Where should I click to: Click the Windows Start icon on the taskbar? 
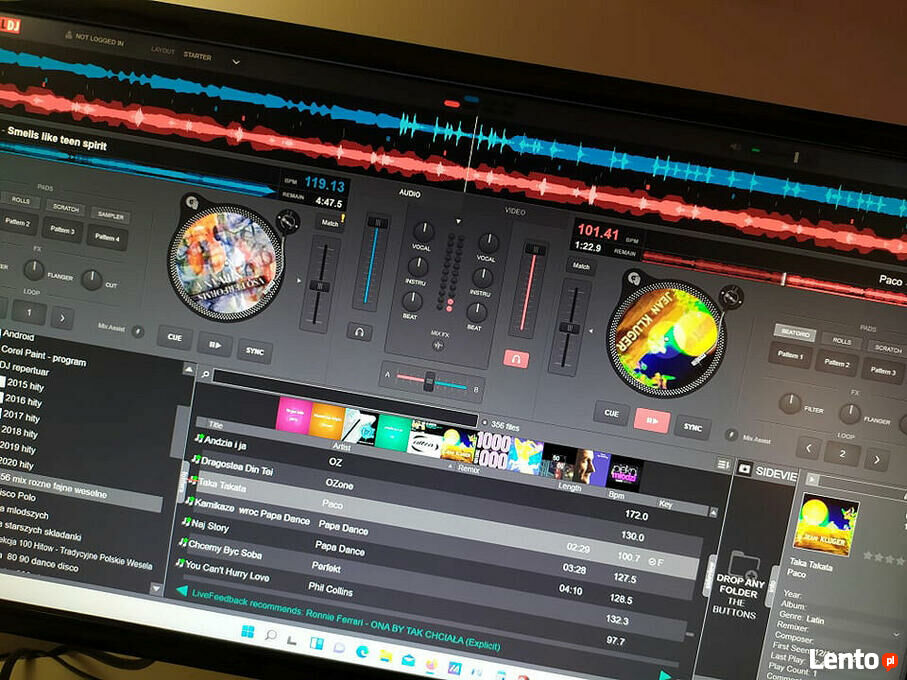coord(246,631)
